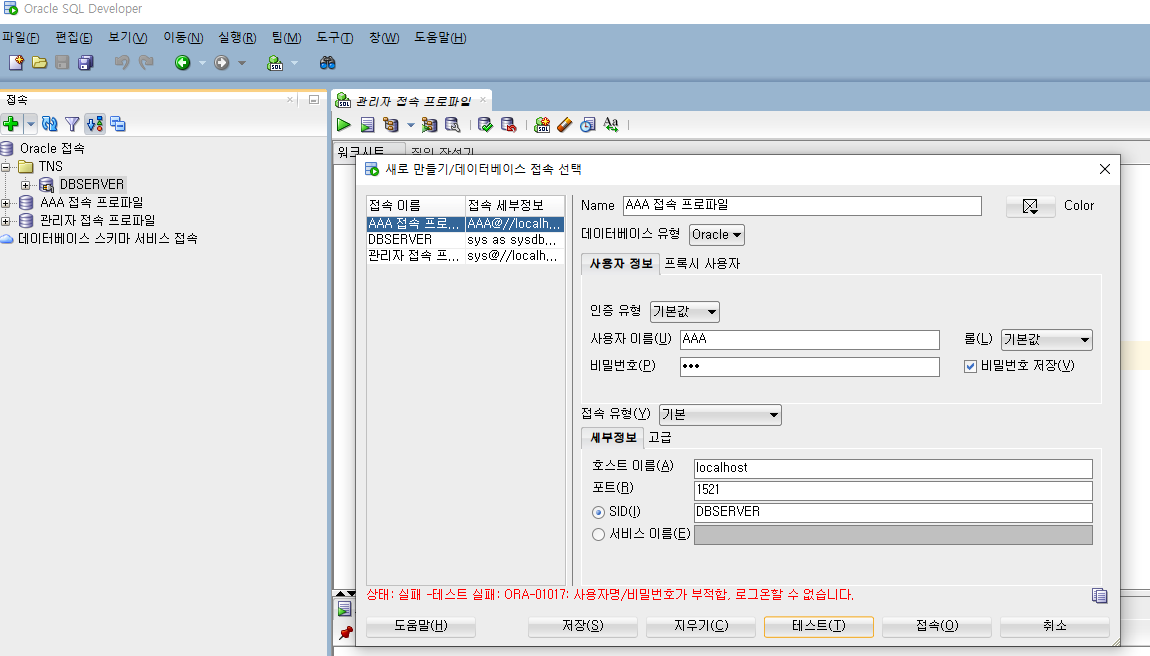The image size is (1150, 656).
Task: Toggle the Save Password checkbox
Action: click(970, 366)
